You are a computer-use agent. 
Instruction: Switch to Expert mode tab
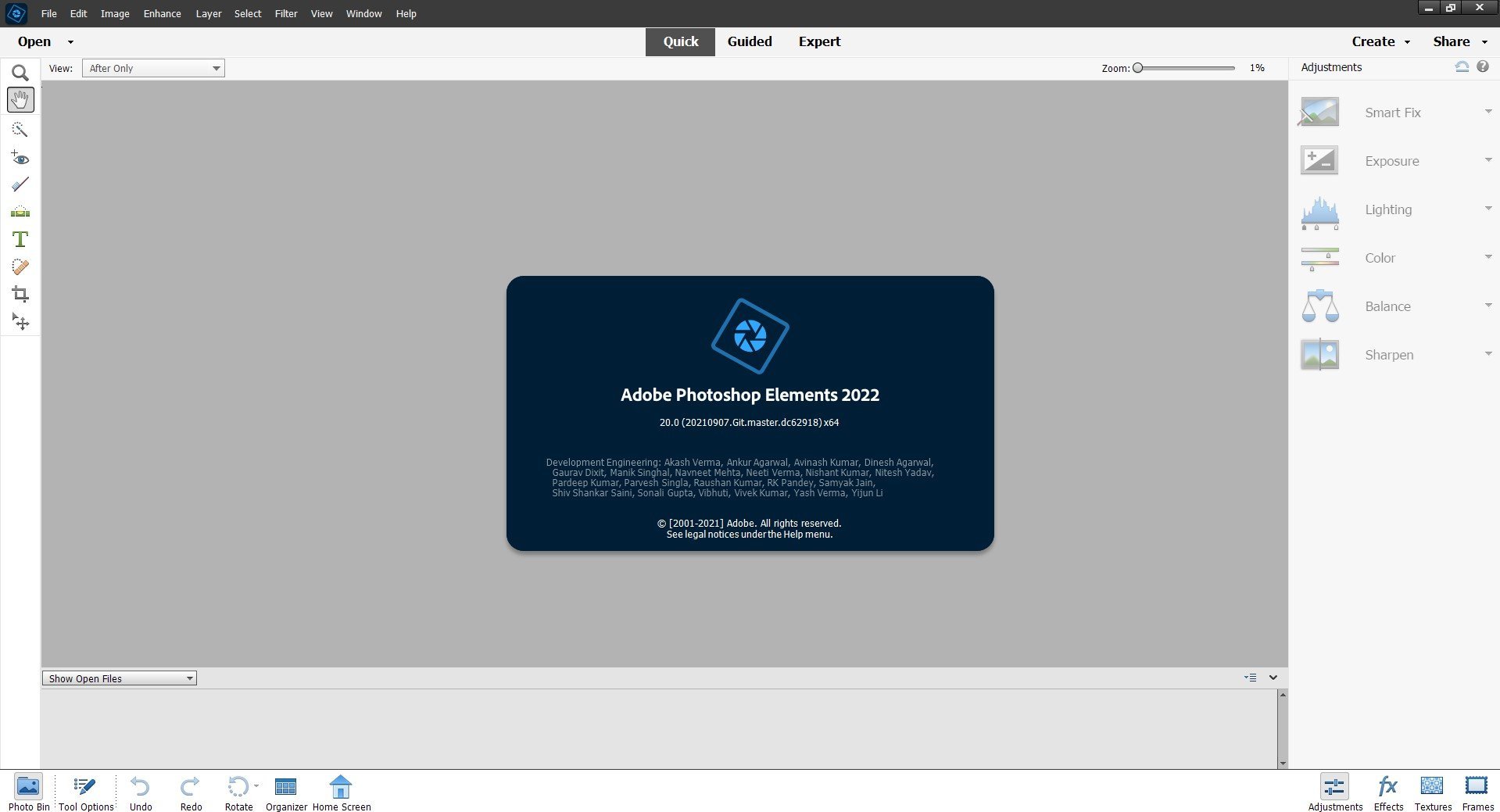click(819, 42)
